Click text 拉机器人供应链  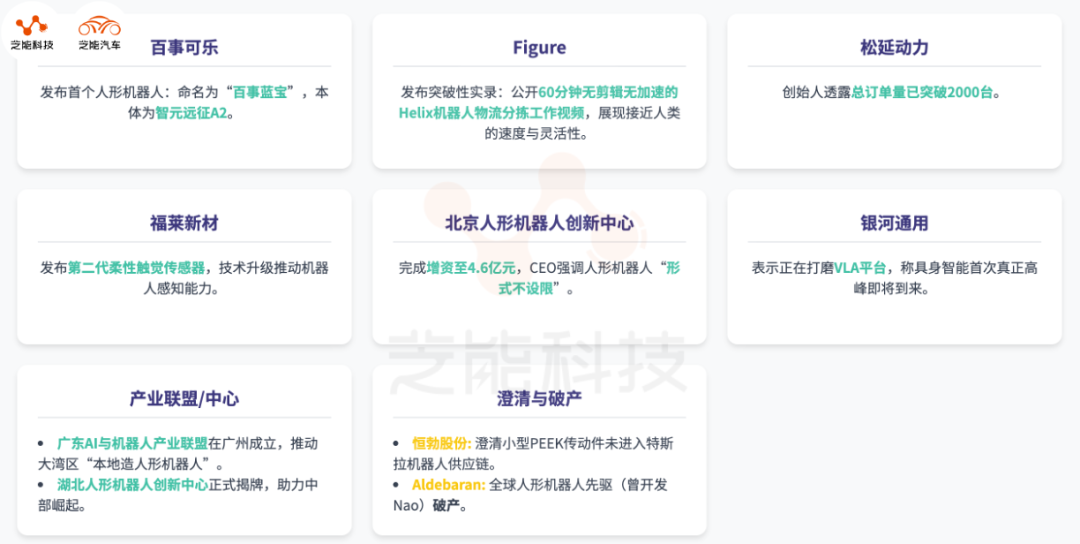click(x=441, y=463)
